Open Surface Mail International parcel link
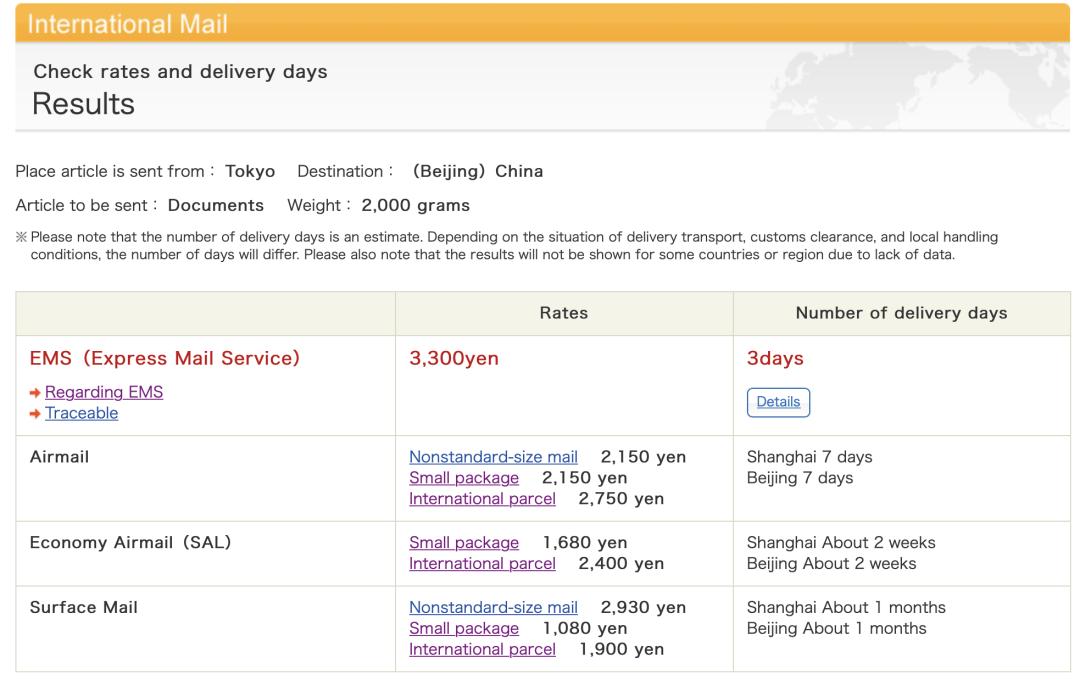Viewport: 1080px width, 680px height. click(x=482, y=649)
